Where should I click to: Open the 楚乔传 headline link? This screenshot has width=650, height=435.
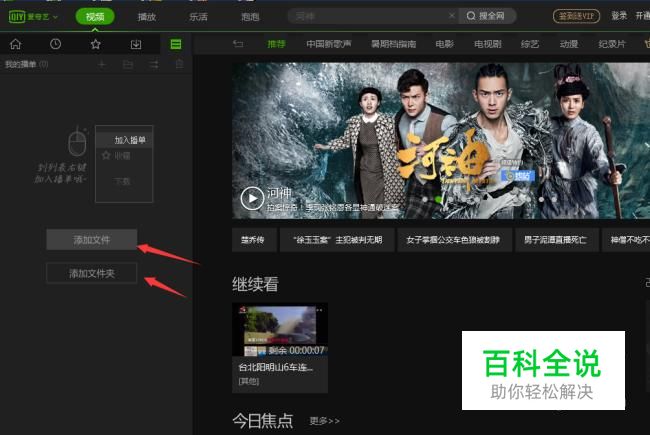pos(253,240)
